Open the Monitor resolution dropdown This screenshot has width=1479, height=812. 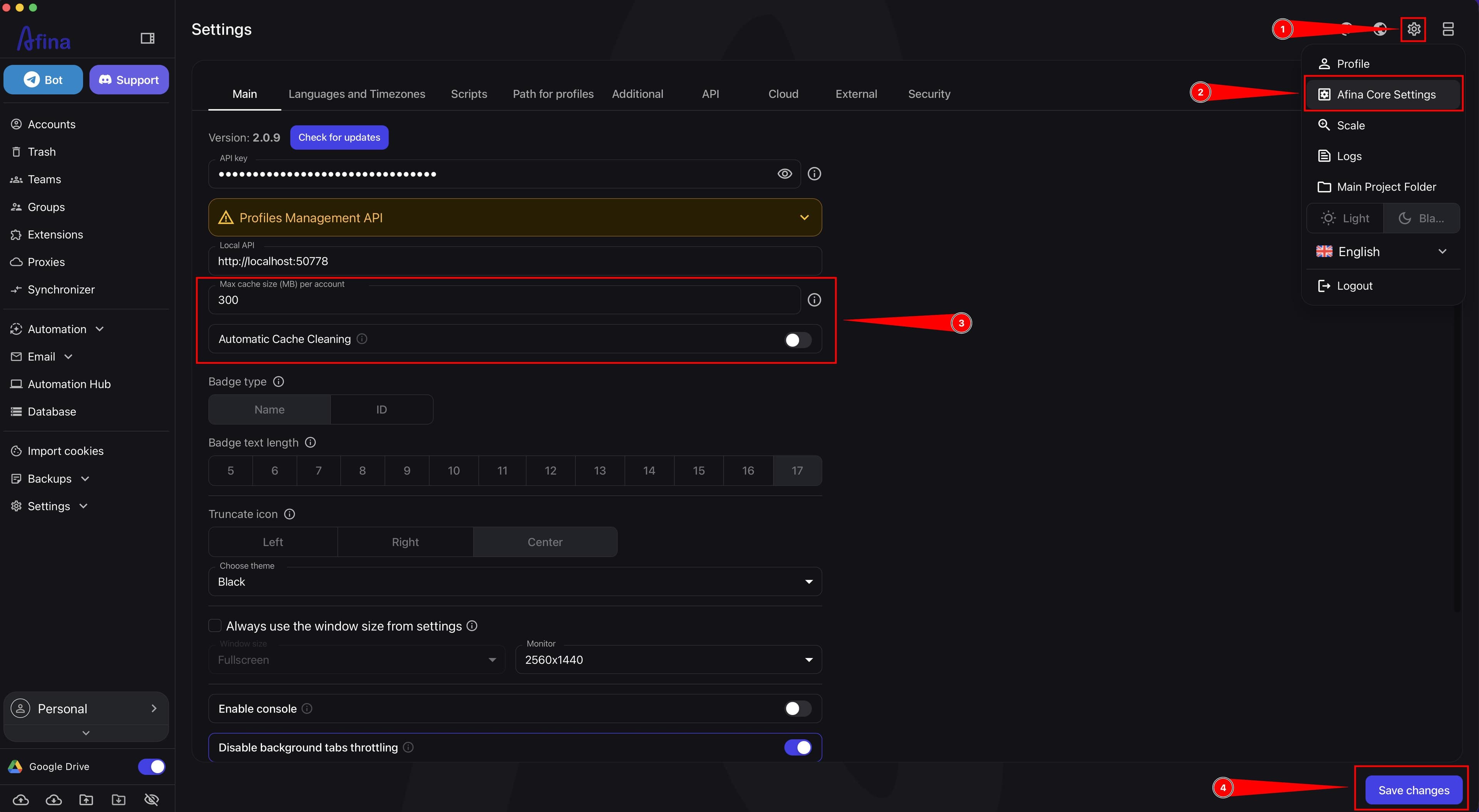(668, 660)
